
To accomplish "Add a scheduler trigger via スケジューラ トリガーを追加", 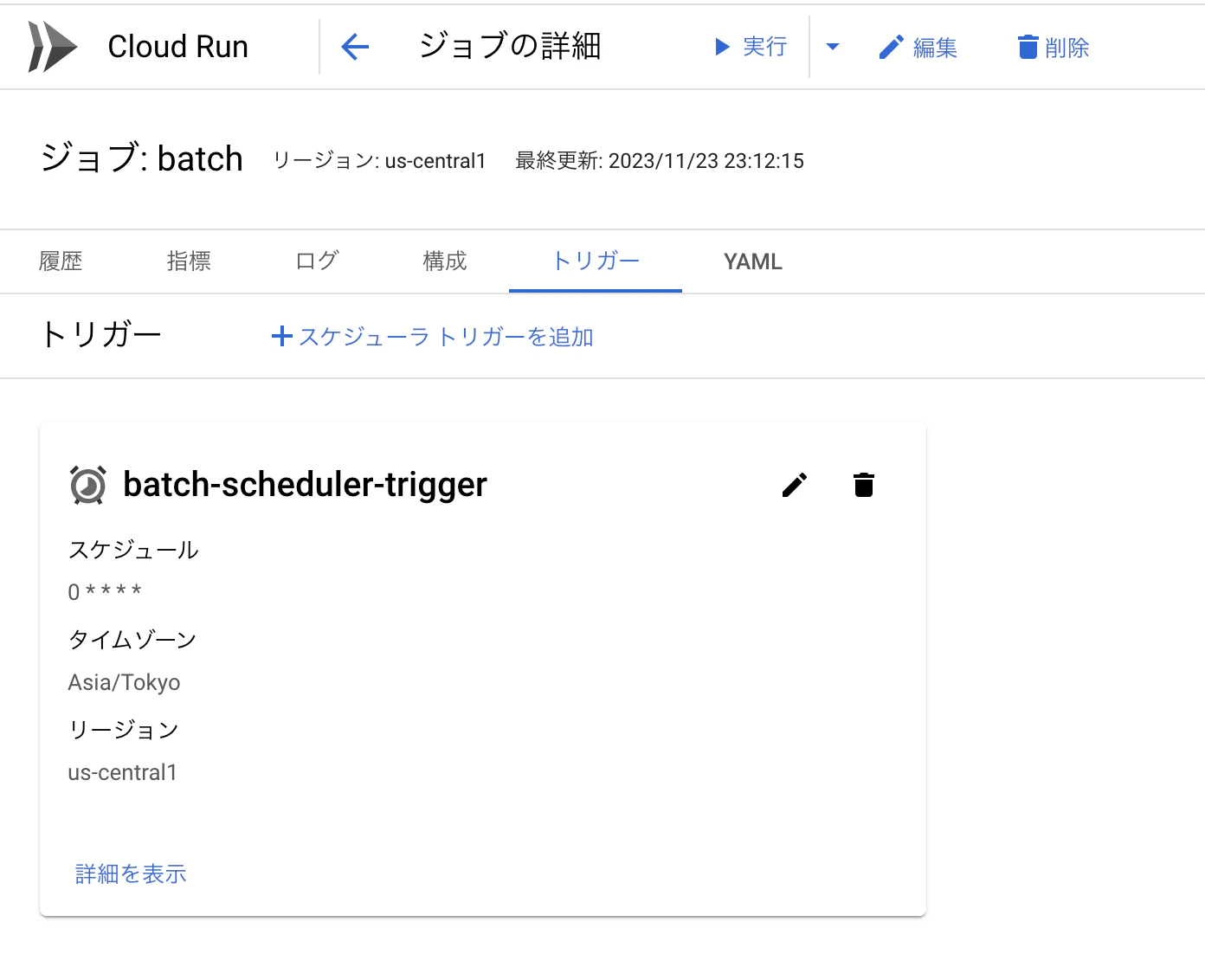I will pos(433,337).
